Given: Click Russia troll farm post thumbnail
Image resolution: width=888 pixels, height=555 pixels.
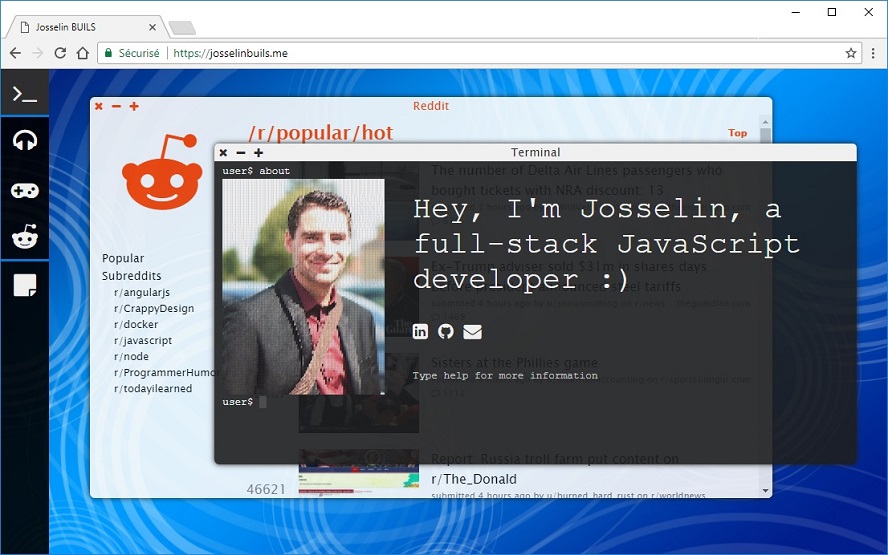Looking at the screenshot, I should click(x=358, y=472).
